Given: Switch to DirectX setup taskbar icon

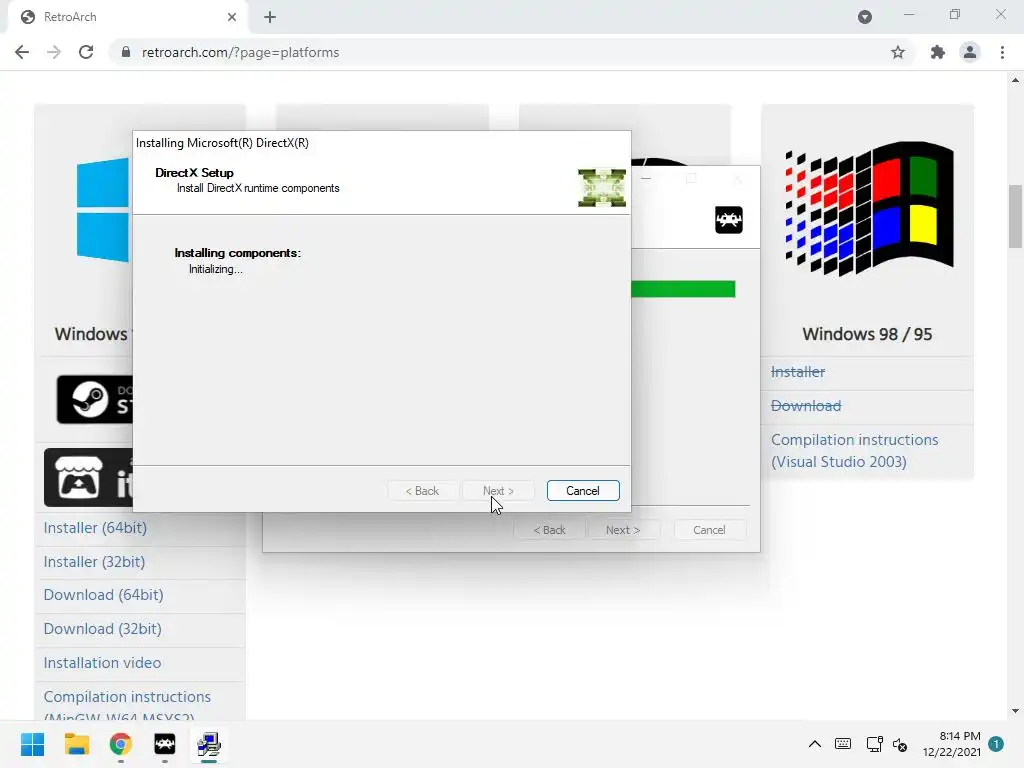Looking at the screenshot, I should pyautogui.click(x=209, y=744).
